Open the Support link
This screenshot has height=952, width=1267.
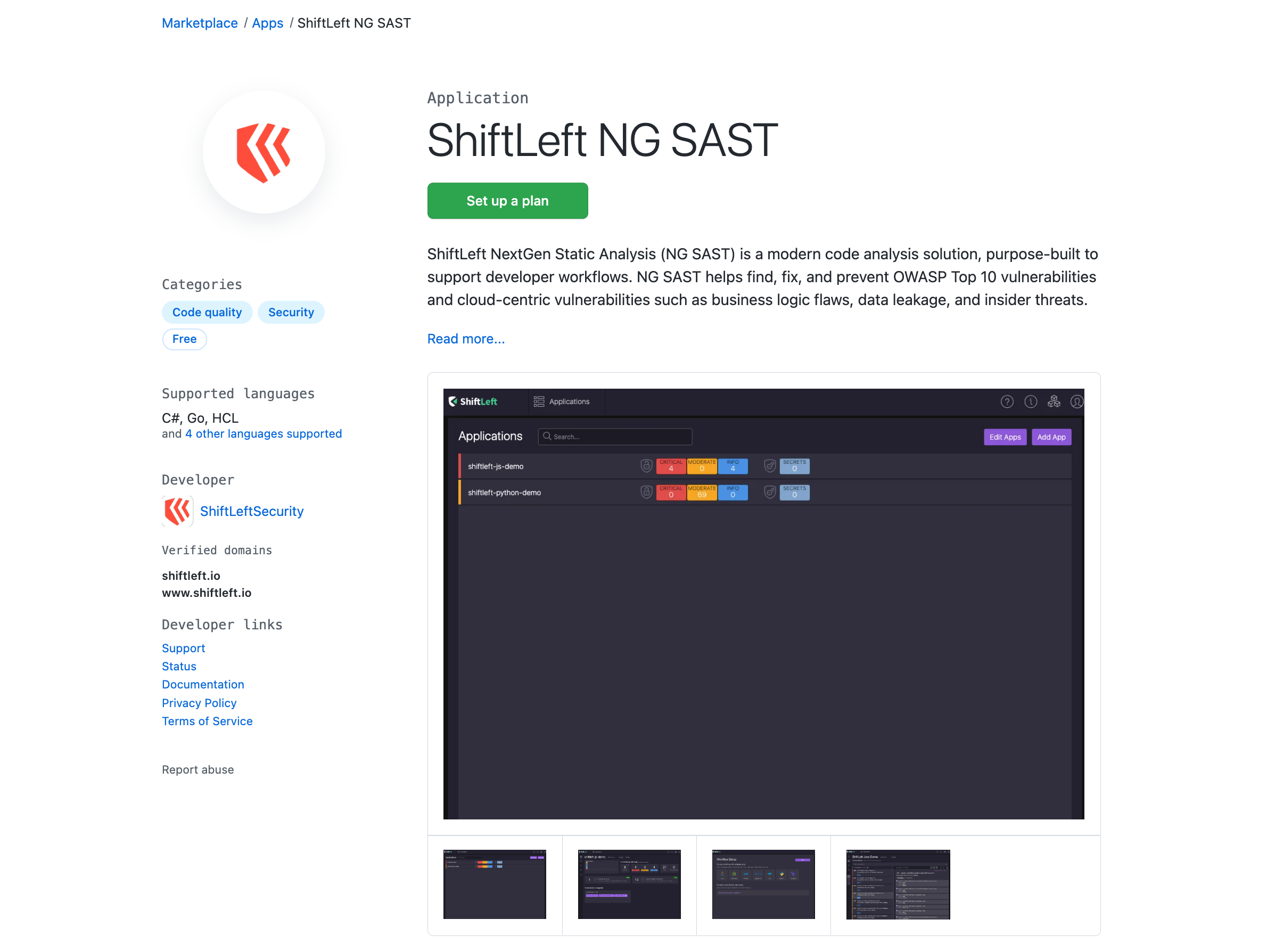tap(183, 648)
